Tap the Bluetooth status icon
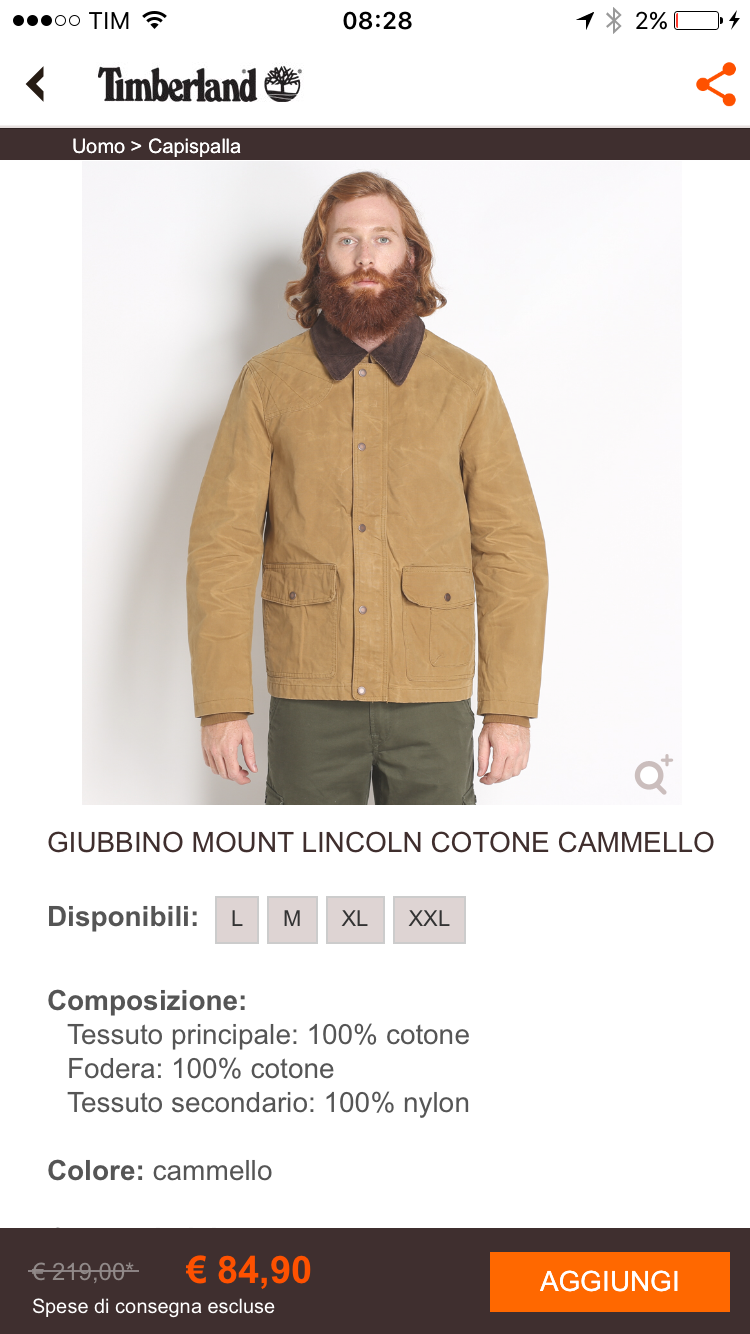750x1334 pixels. [x=615, y=20]
